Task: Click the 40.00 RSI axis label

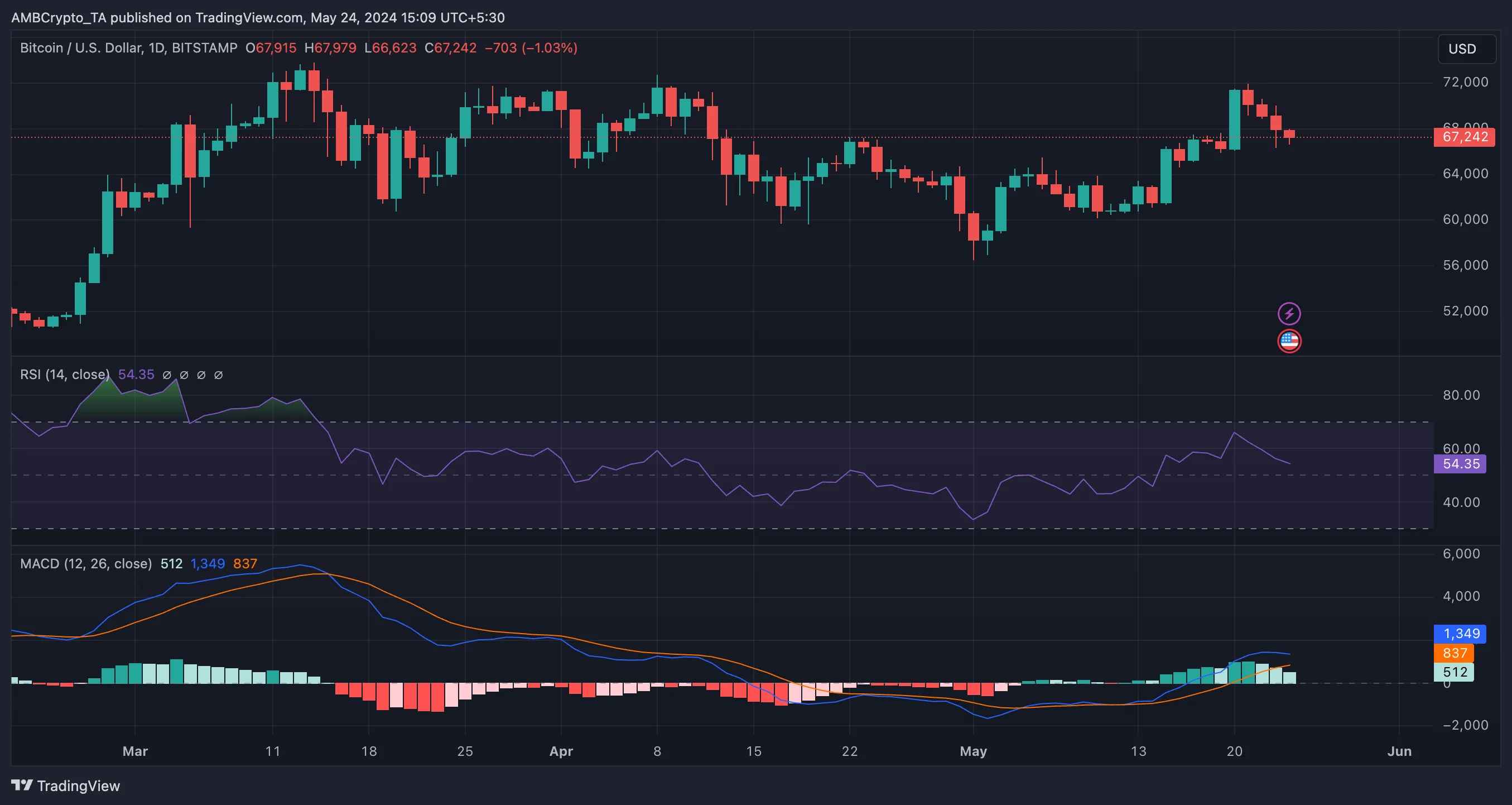Action: point(1462,502)
